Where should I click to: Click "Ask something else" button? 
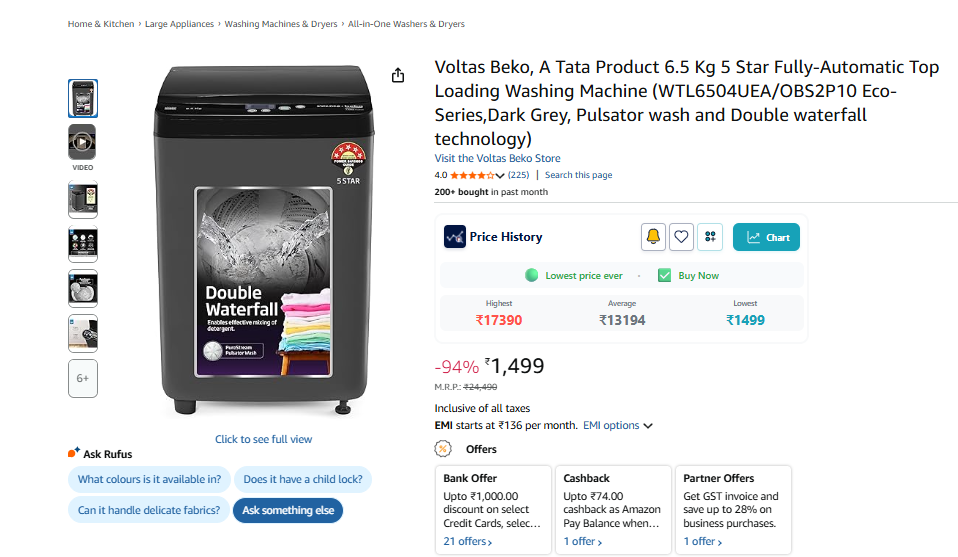click(x=288, y=510)
